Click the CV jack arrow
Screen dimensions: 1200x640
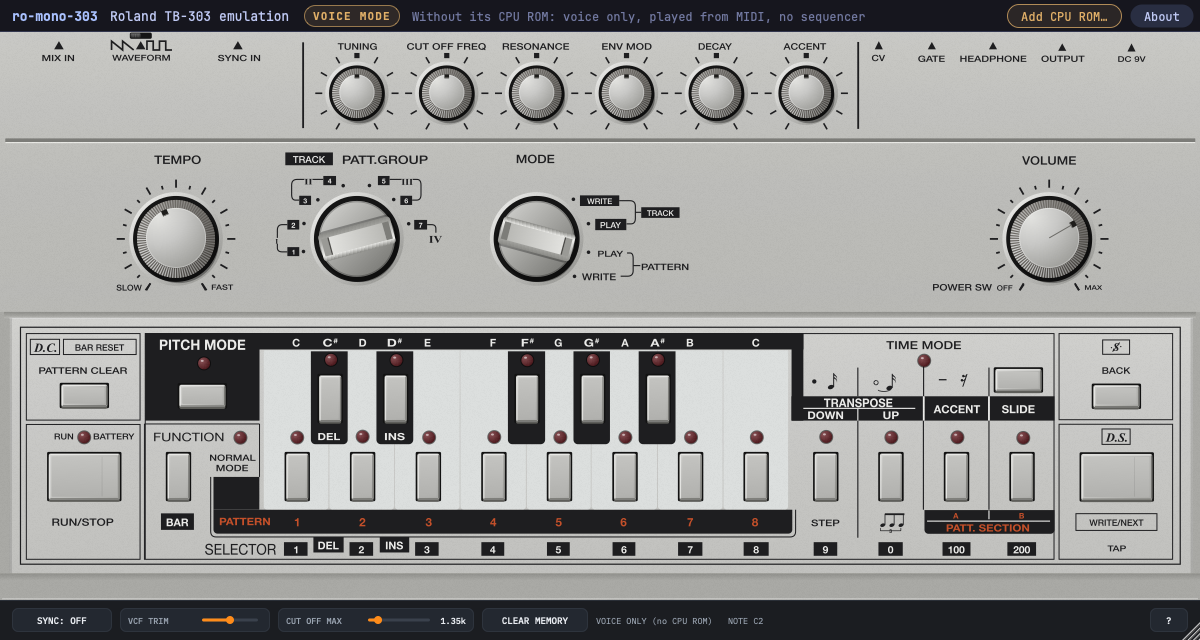(x=878, y=45)
